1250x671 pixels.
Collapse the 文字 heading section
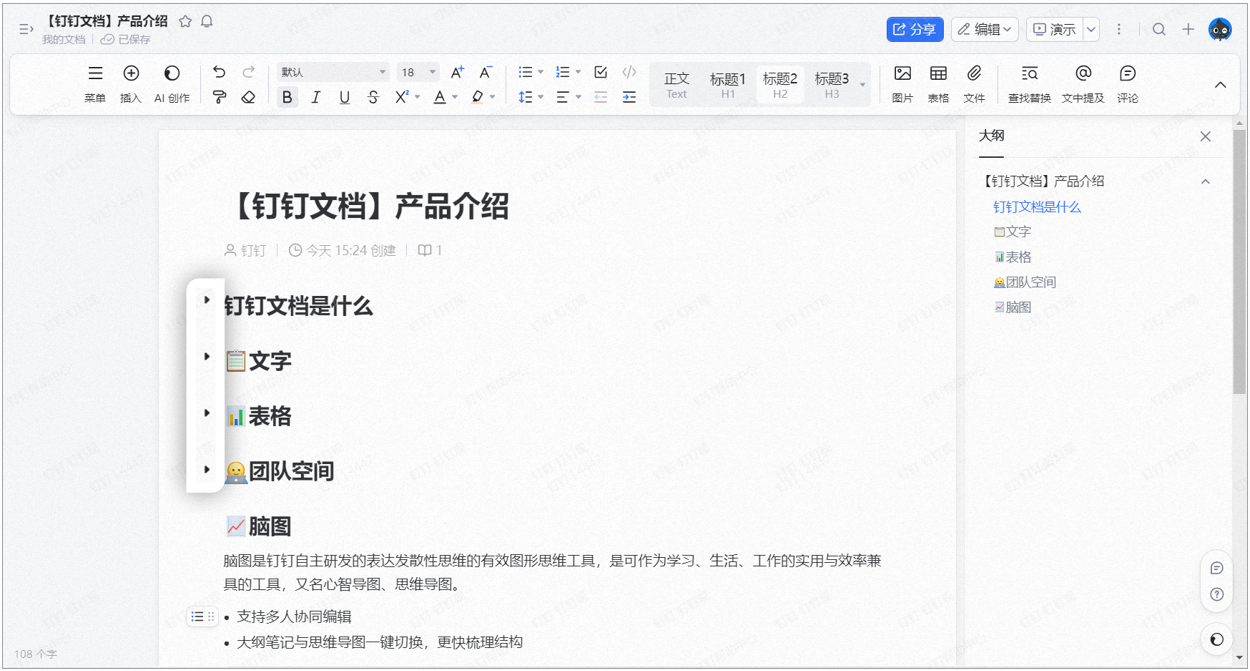[x=206, y=356]
